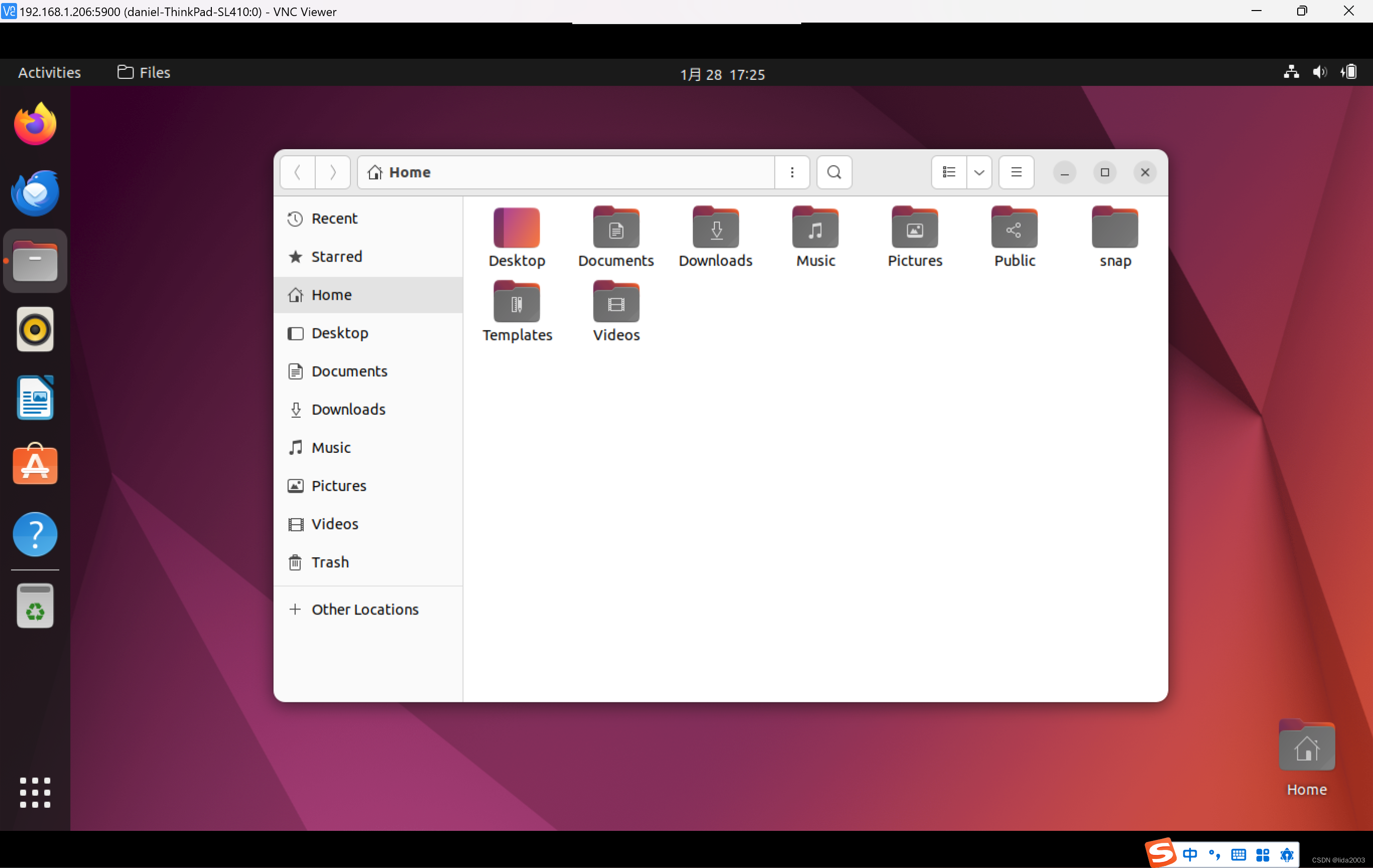Open the Activities overview
1373x868 pixels.
[49, 72]
